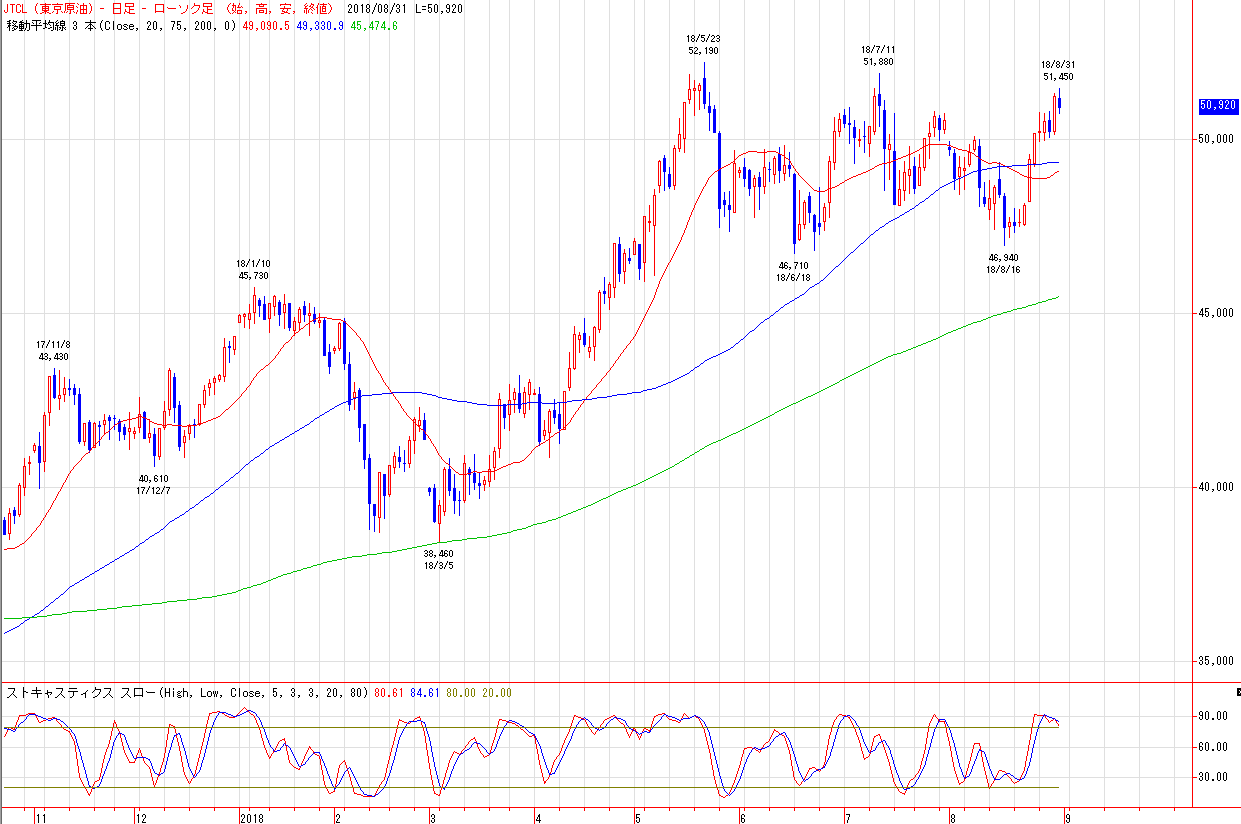The height and width of the screenshot is (824, 1241).
Task: Click the 45,000 price axis label
Action: (x=1217, y=313)
